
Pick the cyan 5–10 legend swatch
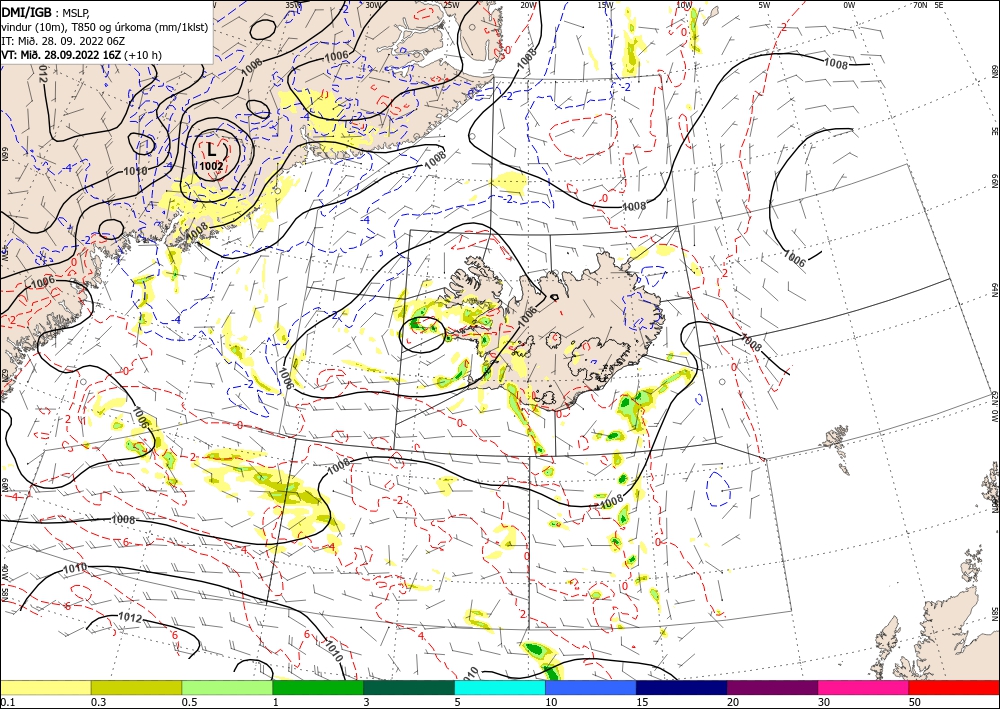click(500, 688)
